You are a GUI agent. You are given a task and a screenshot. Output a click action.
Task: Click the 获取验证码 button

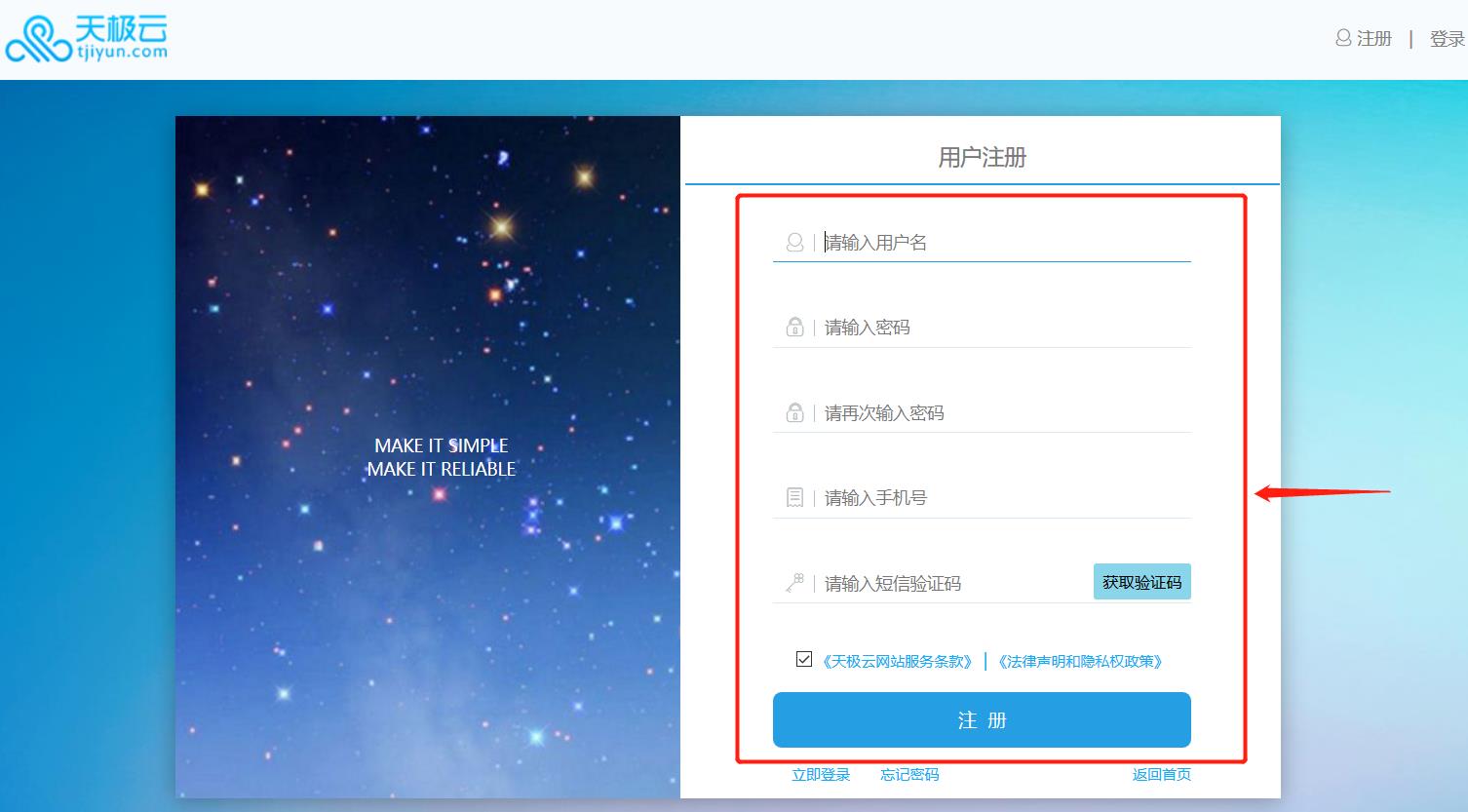click(1142, 582)
